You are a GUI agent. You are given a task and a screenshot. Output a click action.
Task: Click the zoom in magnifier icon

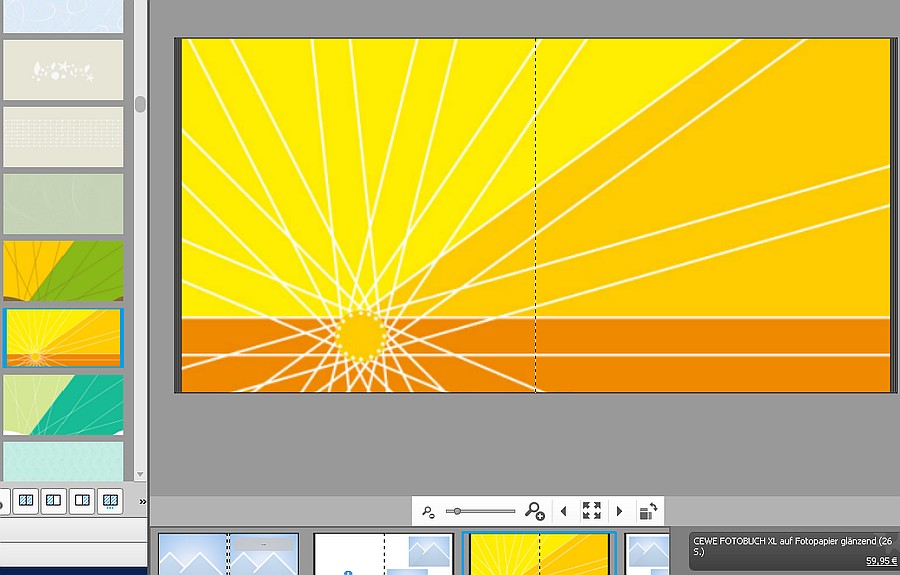[534, 511]
